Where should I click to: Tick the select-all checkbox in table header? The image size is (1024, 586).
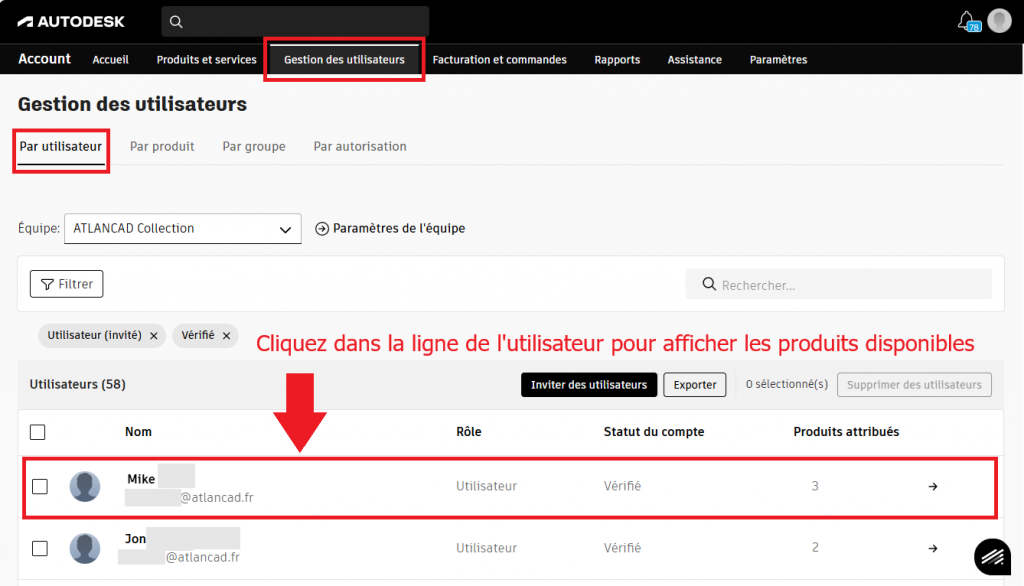point(38,432)
